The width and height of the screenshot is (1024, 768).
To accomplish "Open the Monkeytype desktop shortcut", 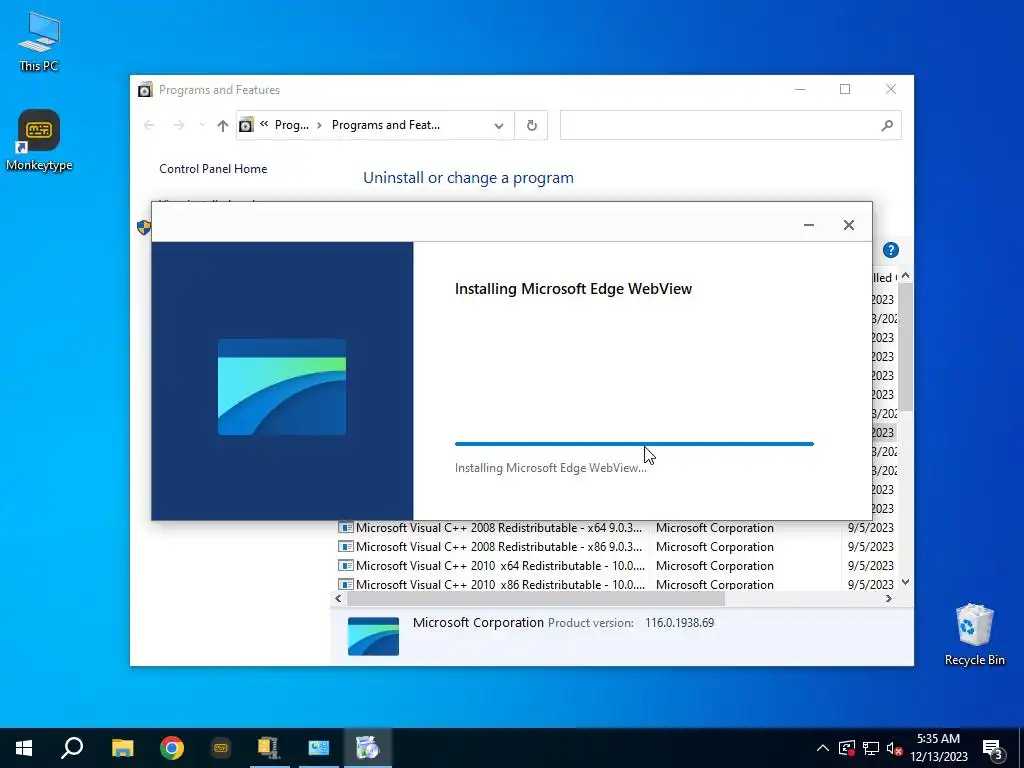I will (x=39, y=140).
